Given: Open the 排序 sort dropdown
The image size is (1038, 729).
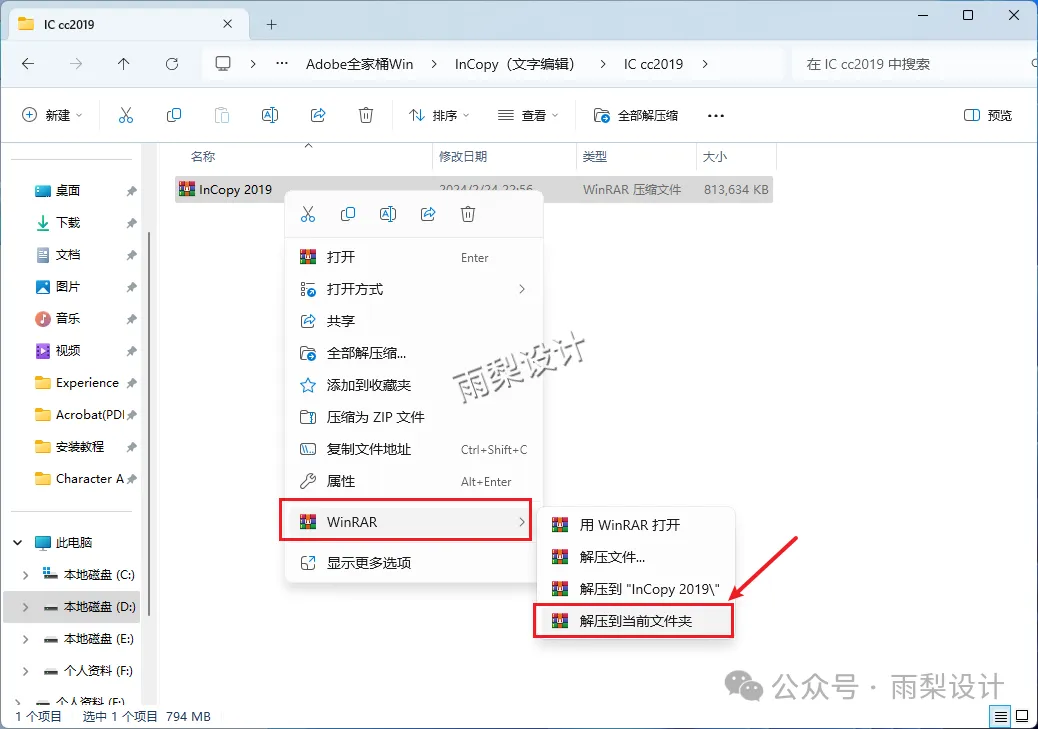Looking at the screenshot, I should click(x=439, y=115).
